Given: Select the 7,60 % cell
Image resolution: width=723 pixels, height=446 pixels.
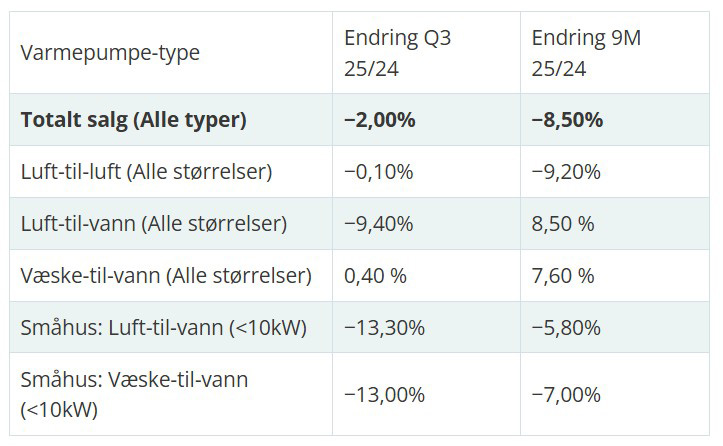Looking at the screenshot, I should point(563,275).
